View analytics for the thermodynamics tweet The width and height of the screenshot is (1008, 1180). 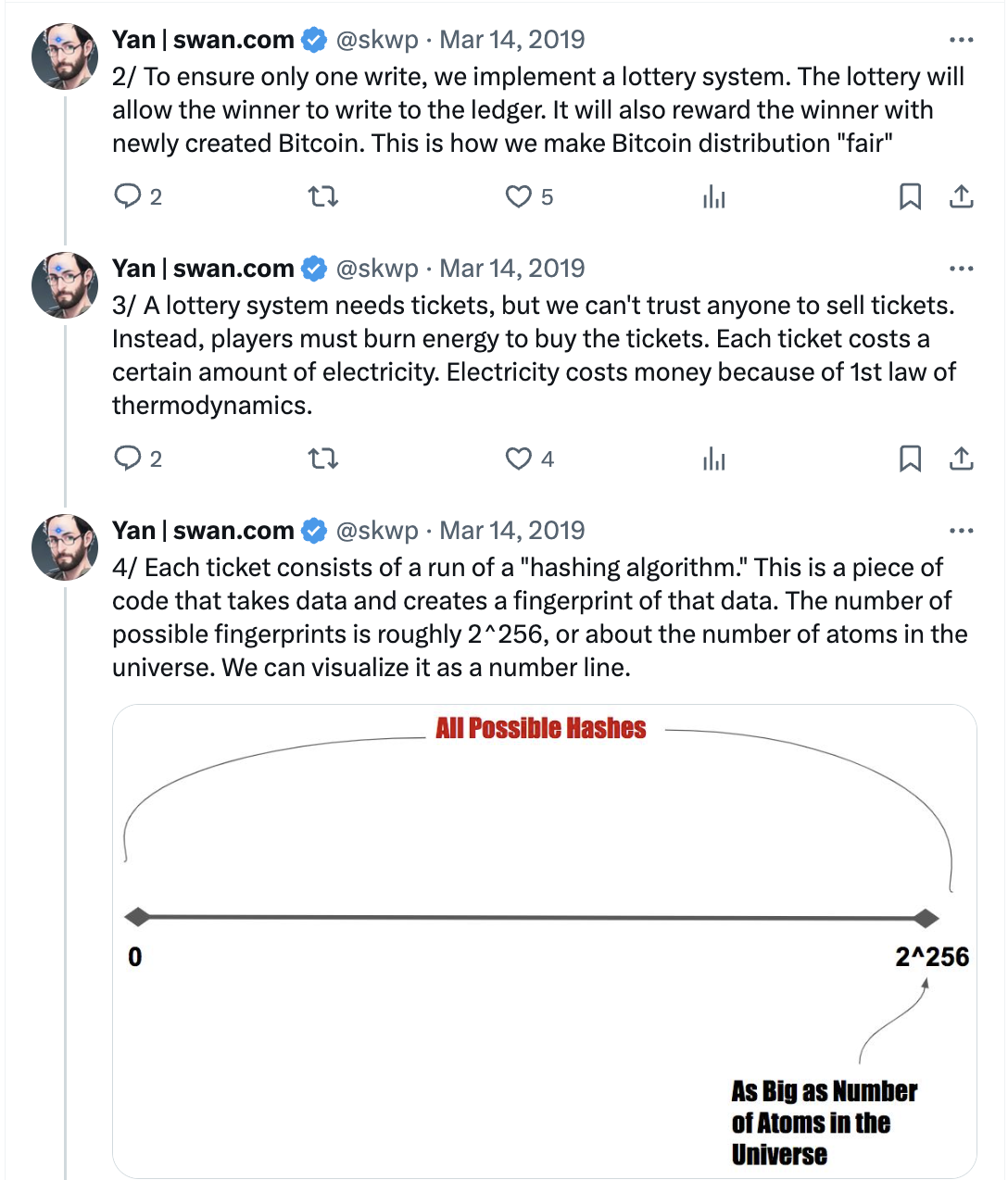click(713, 458)
